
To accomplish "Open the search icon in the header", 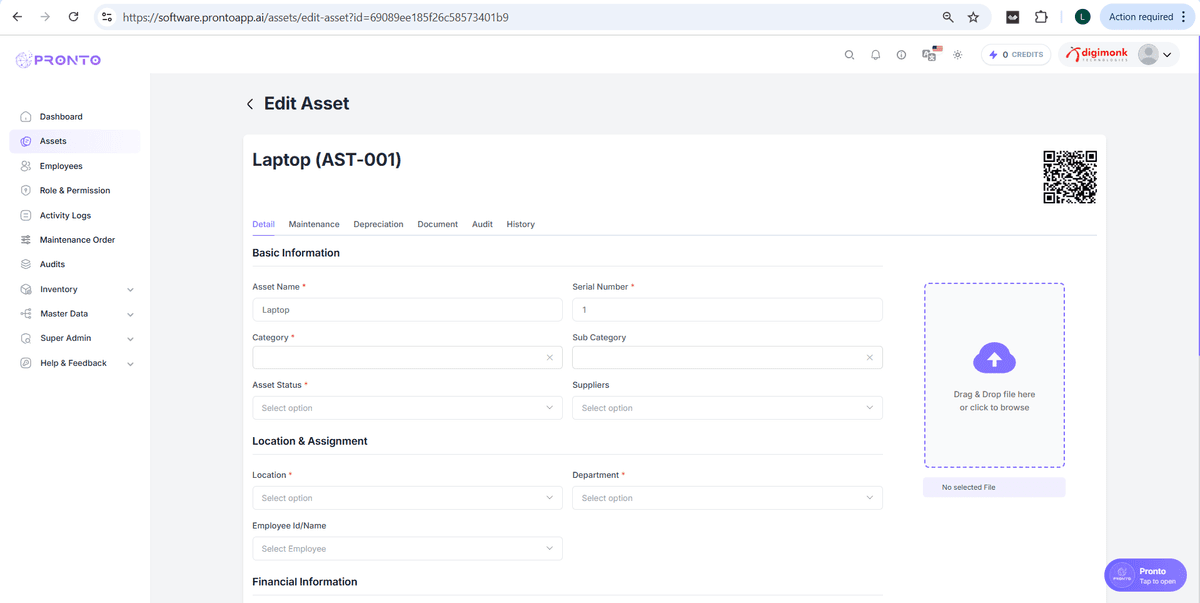I will point(849,54).
